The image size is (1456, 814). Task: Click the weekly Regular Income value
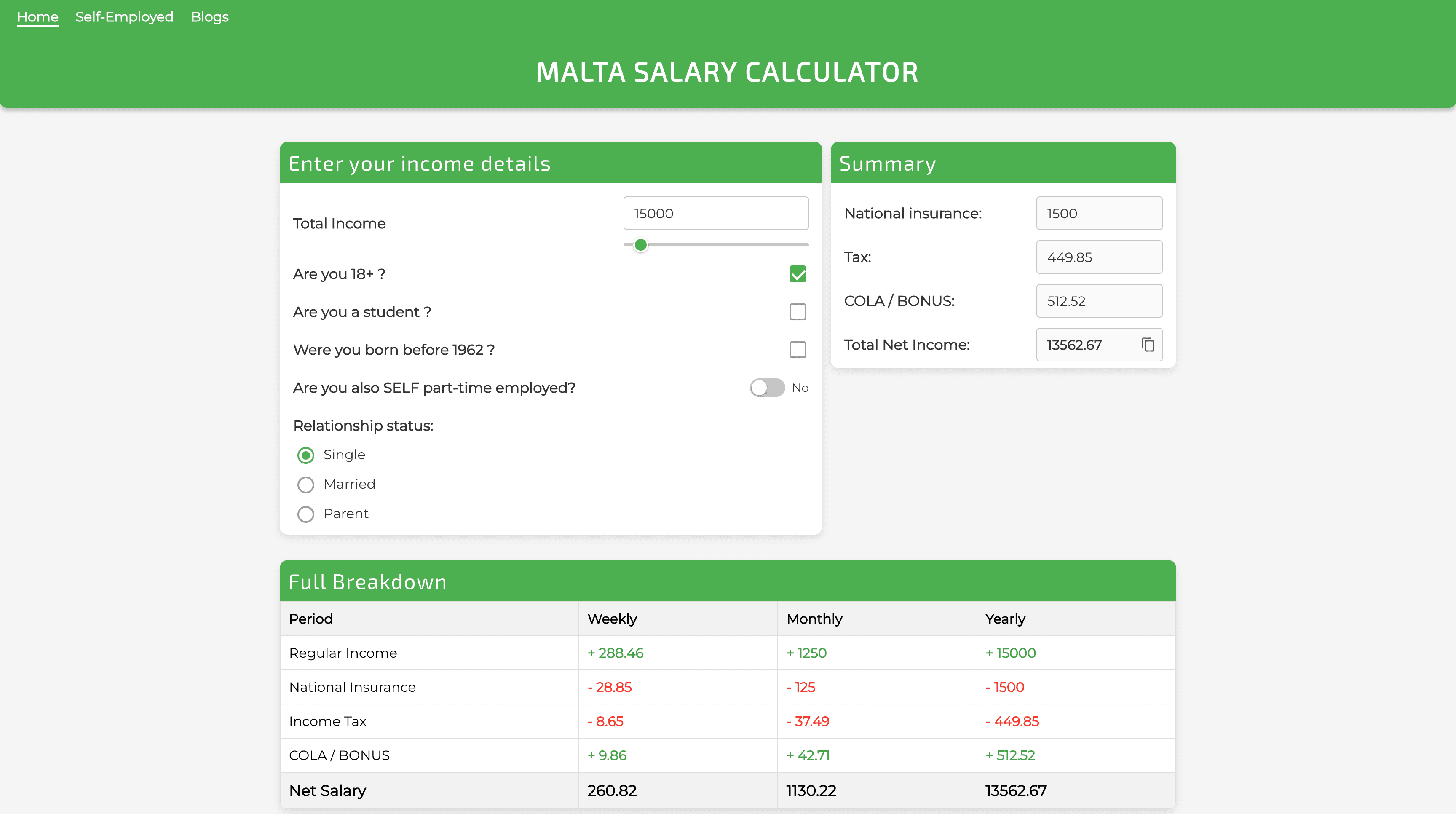pyautogui.click(x=615, y=653)
